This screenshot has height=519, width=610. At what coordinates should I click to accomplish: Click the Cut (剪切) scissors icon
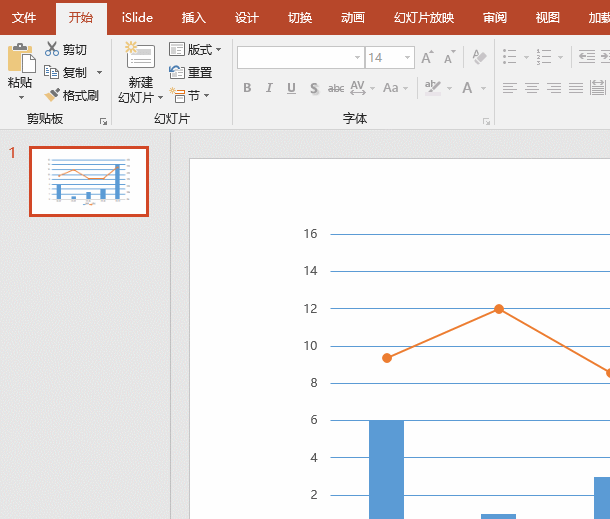coord(52,49)
